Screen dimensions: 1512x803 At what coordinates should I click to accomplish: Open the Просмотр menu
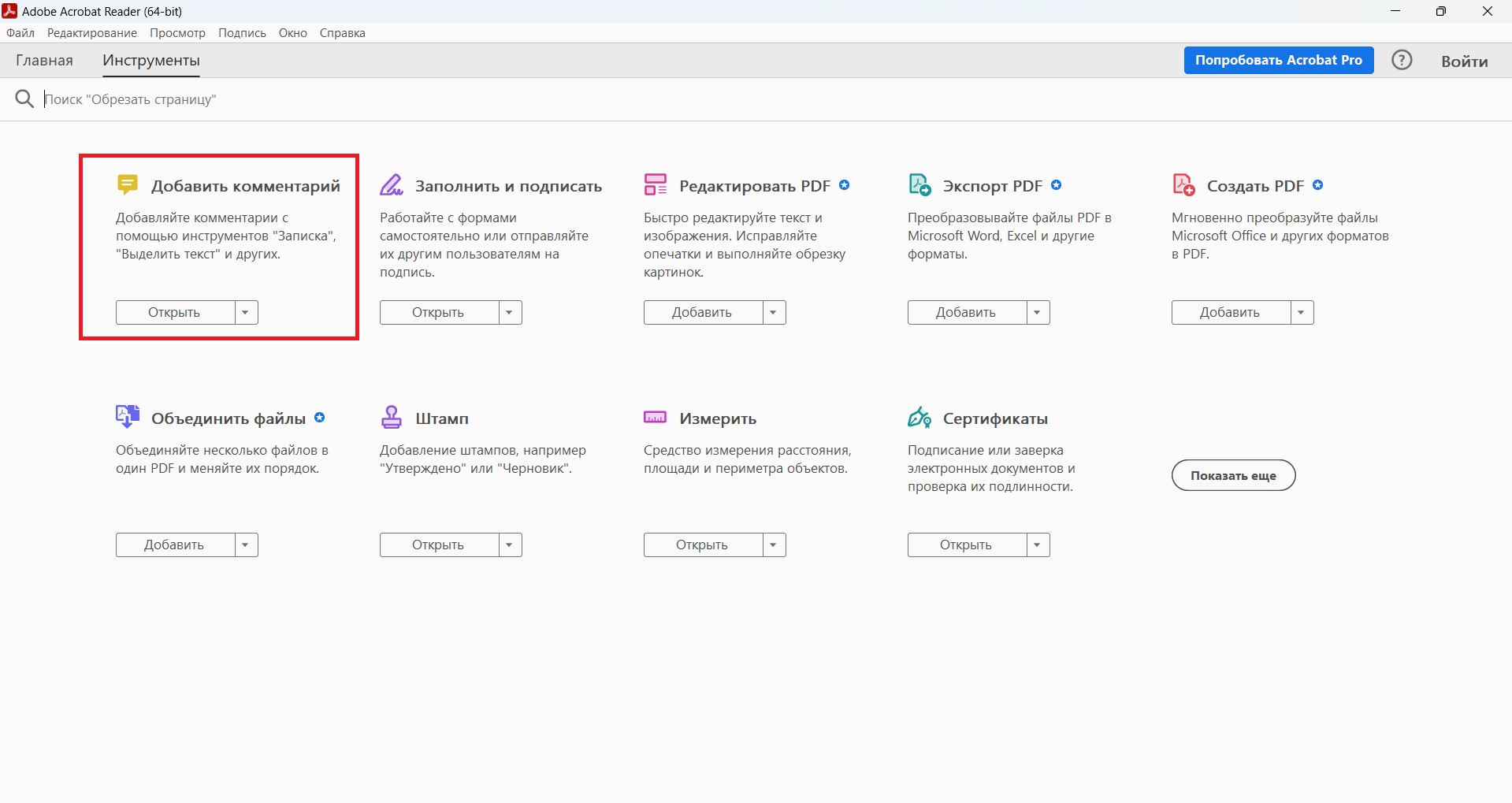point(178,33)
